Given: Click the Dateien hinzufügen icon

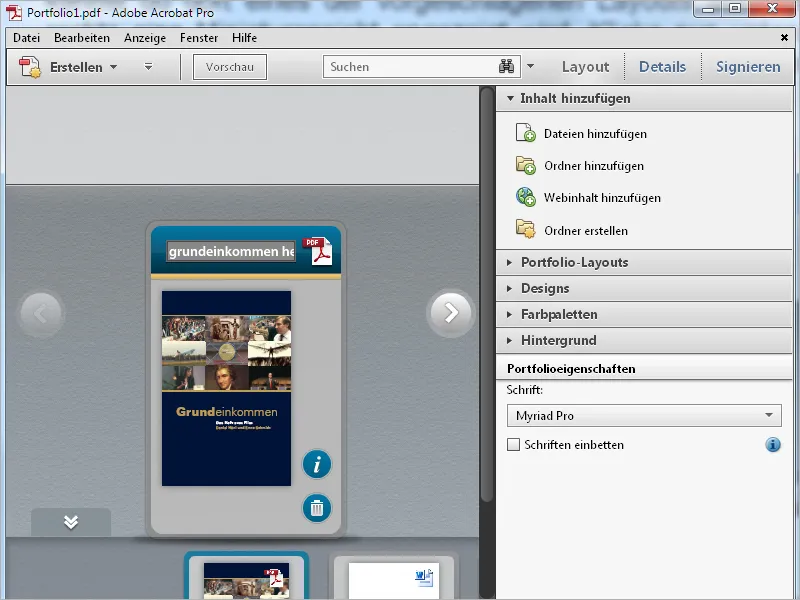Looking at the screenshot, I should (x=526, y=133).
